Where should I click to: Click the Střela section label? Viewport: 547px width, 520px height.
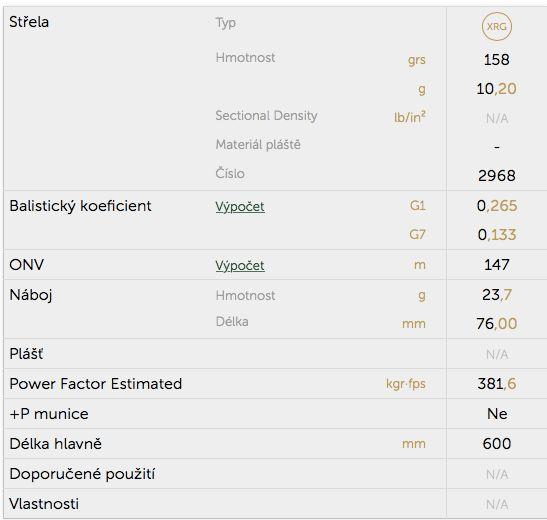29,22
